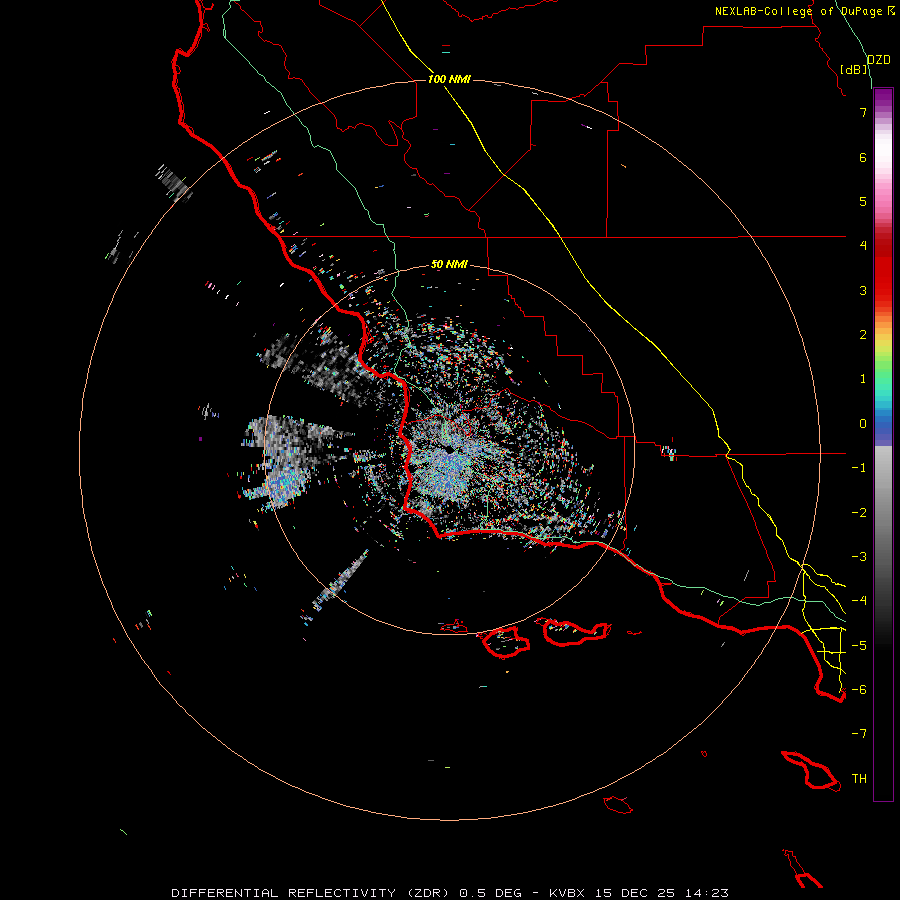Image resolution: width=900 pixels, height=900 pixels.
Task: Select the 0 dB scale label
Action: pos(863,424)
